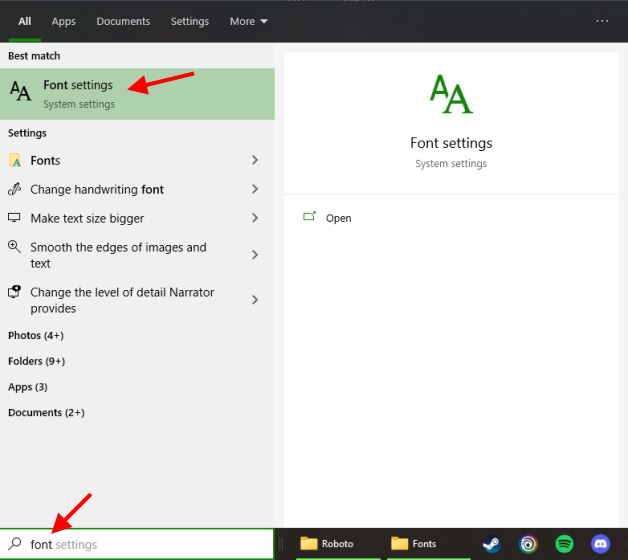628x560 pixels.
Task: Switch to the Settings tab
Action: tap(190, 21)
